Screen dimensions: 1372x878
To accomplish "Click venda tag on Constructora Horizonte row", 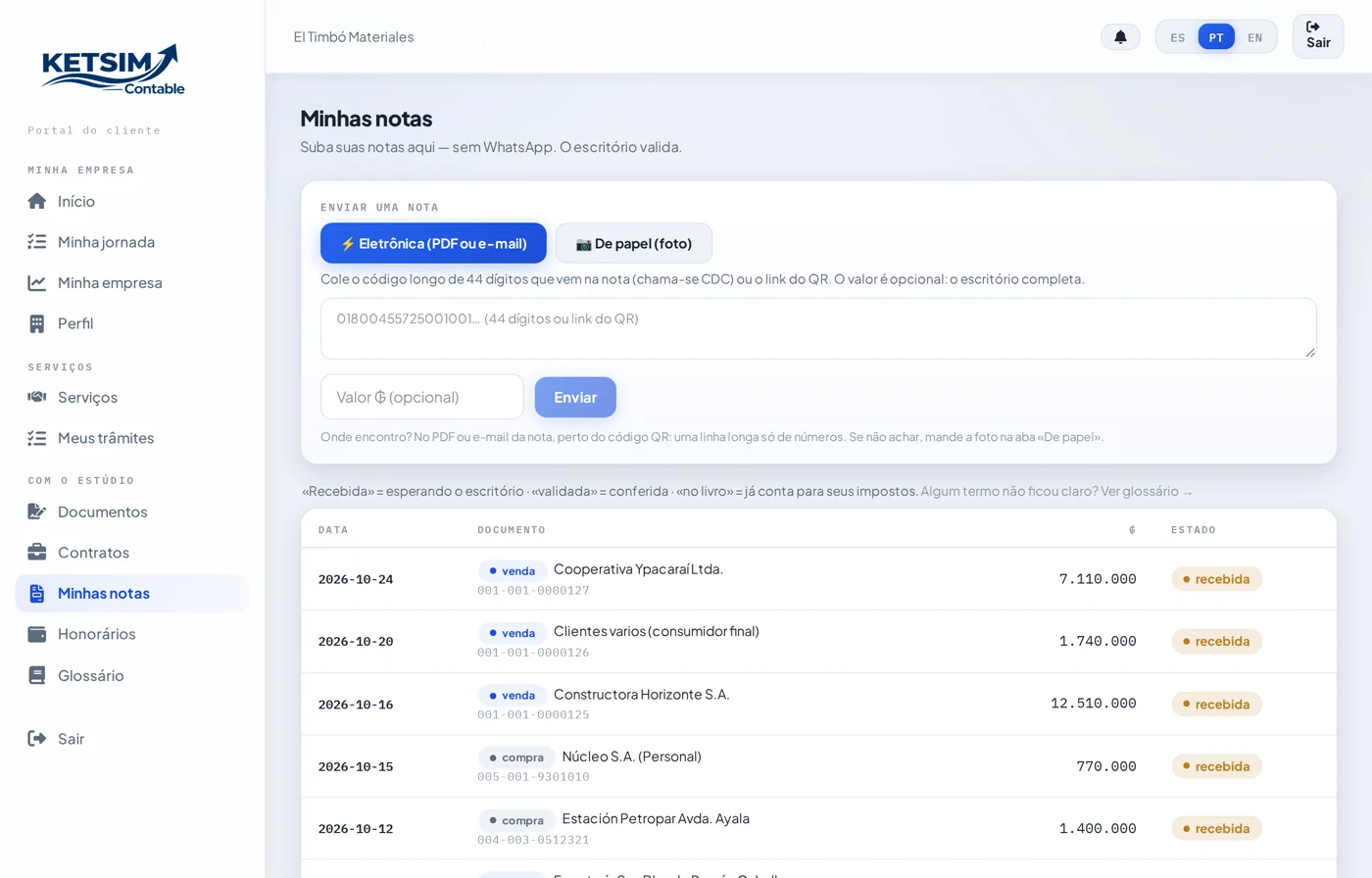I will [x=513, y=695].
